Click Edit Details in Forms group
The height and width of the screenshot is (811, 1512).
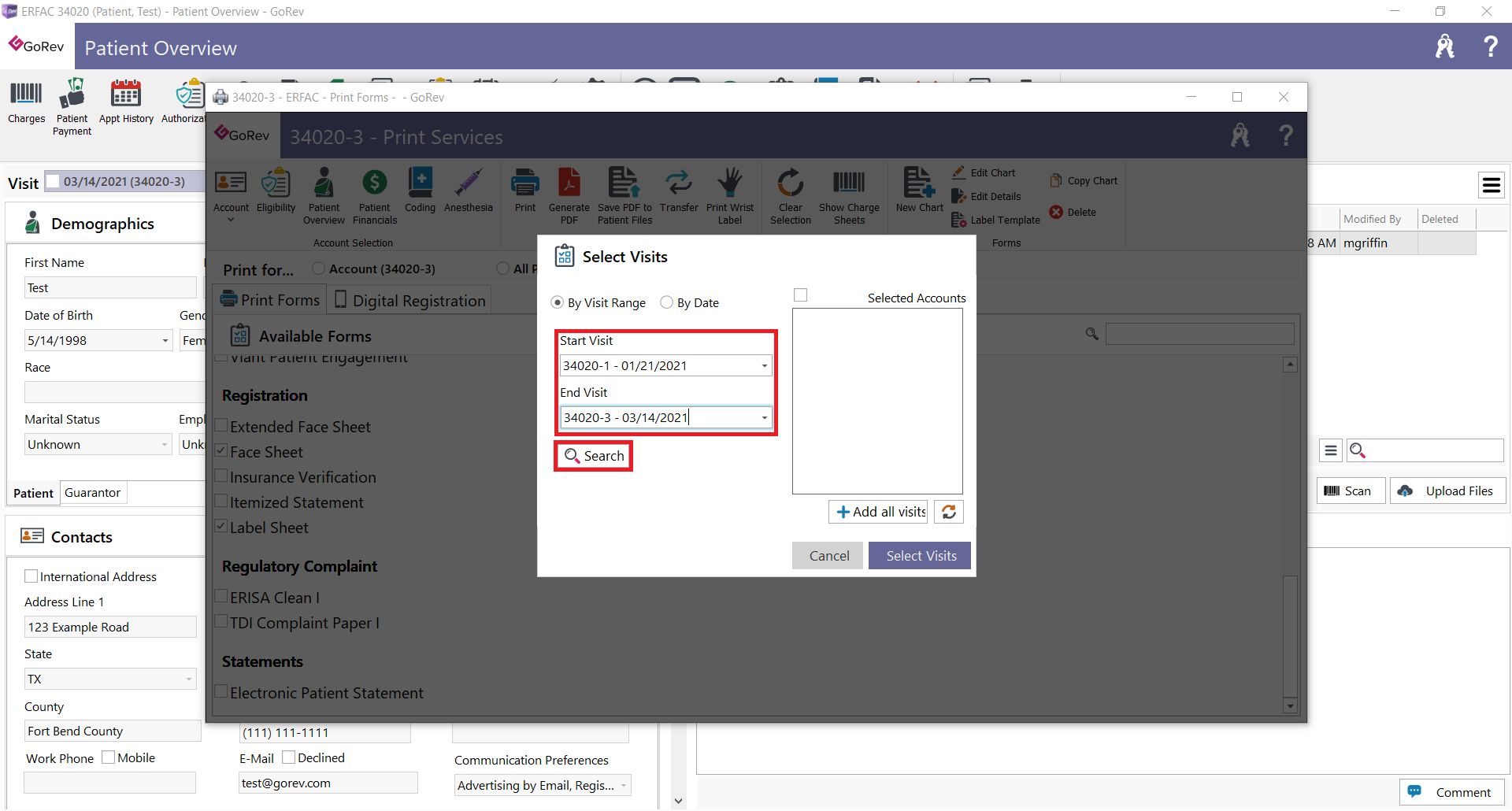click(986, 196)
